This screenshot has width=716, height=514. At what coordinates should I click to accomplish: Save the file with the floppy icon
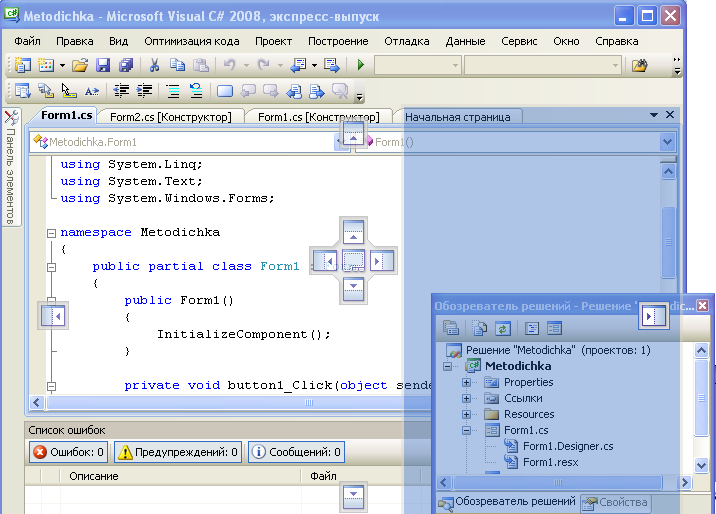pyautogui.click(x=103, y=65)
